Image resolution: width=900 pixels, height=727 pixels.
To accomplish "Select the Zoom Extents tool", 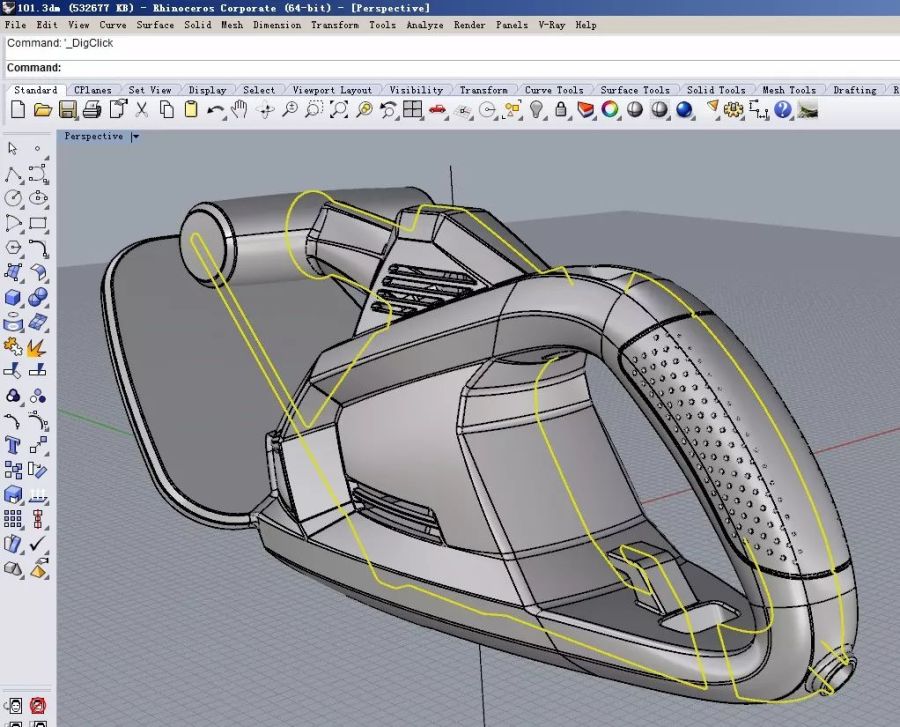I will coord(339,110).
